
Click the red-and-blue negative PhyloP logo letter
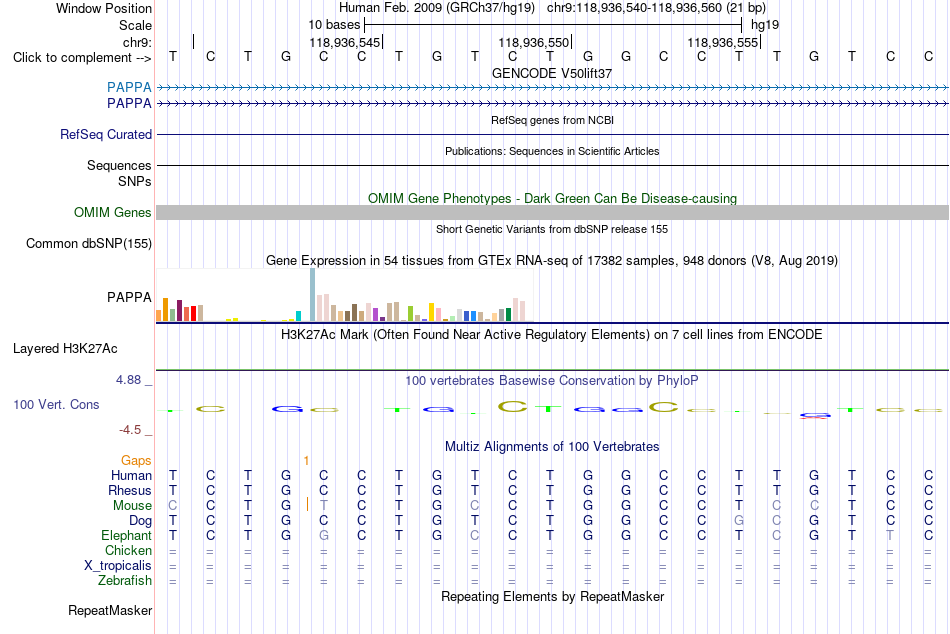click(814, 416)
